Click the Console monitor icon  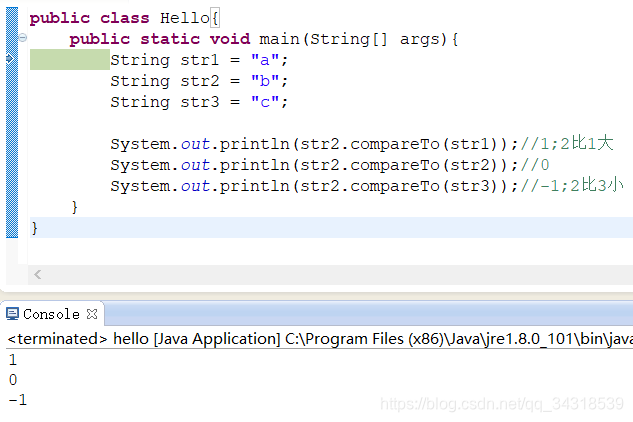click(13, 314)
